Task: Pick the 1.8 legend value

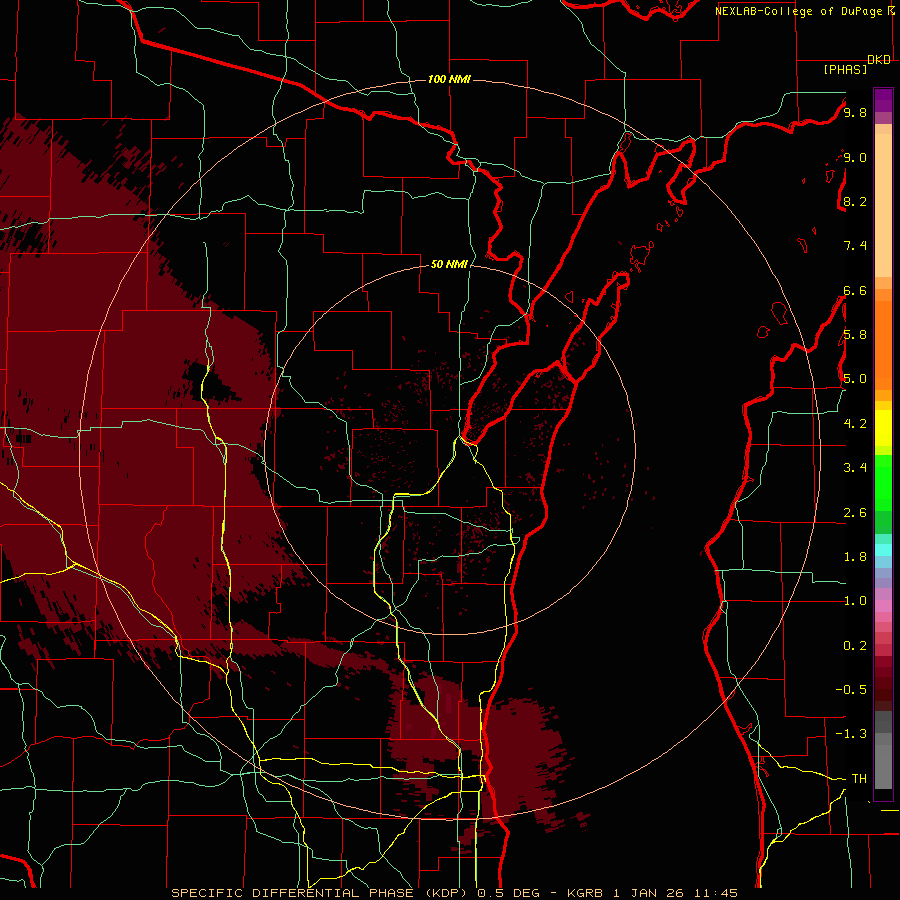Action: pyautogui.click(x=855, y=557)
